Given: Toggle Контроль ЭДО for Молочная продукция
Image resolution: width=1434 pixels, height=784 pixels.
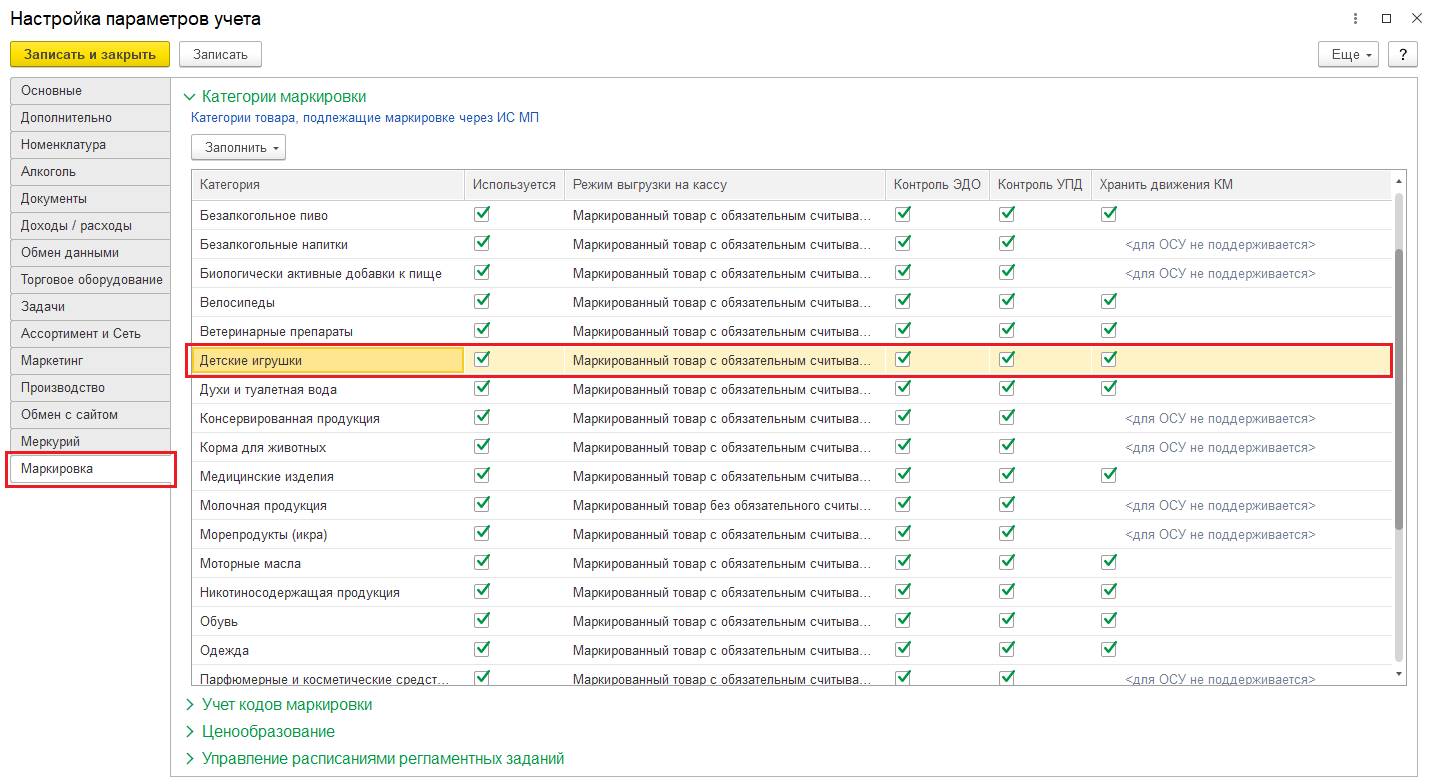Looking at the screenshot, I should [904, 504].
